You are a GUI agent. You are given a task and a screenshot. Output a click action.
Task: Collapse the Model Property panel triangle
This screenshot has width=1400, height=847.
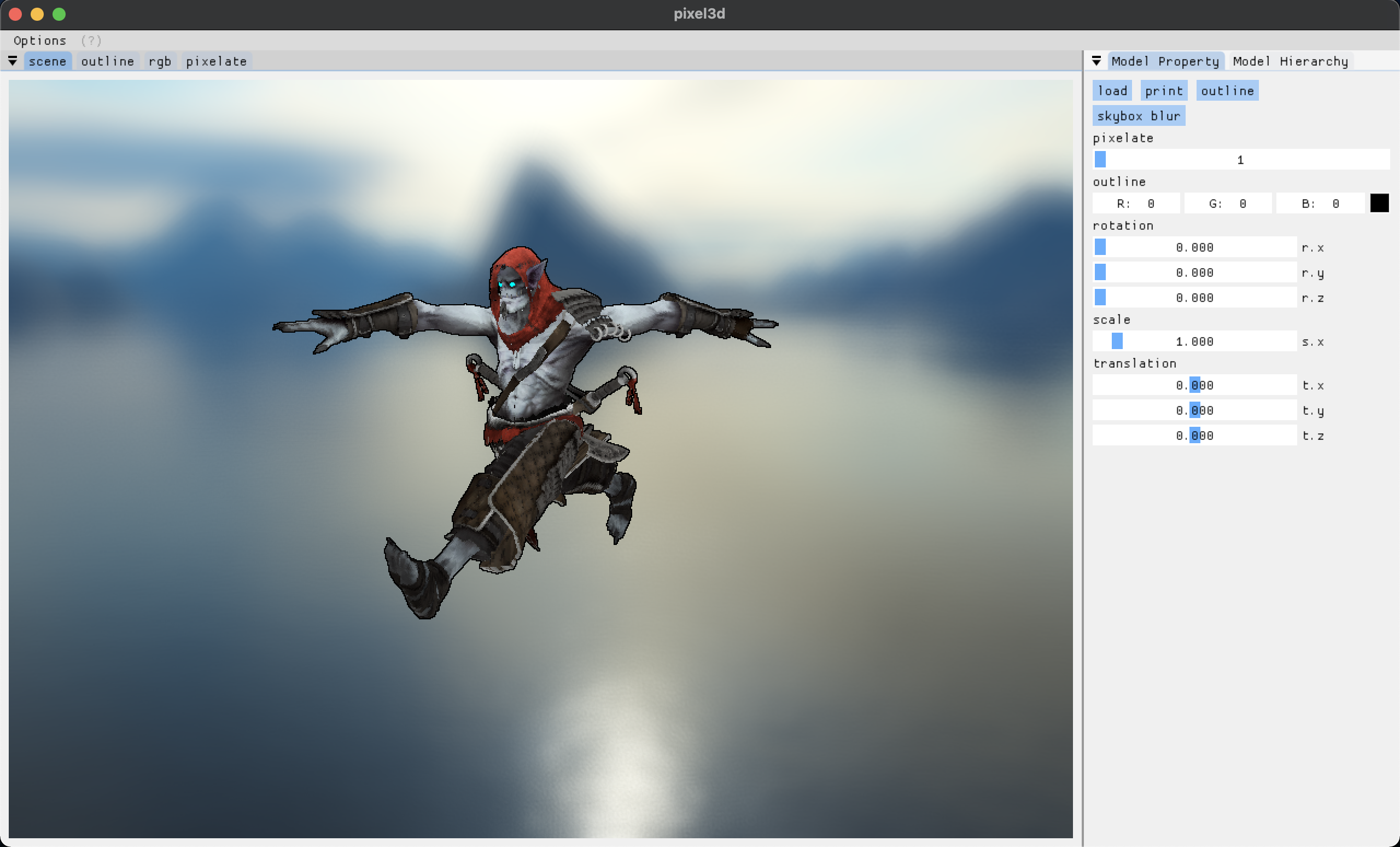pos(1096,61)
